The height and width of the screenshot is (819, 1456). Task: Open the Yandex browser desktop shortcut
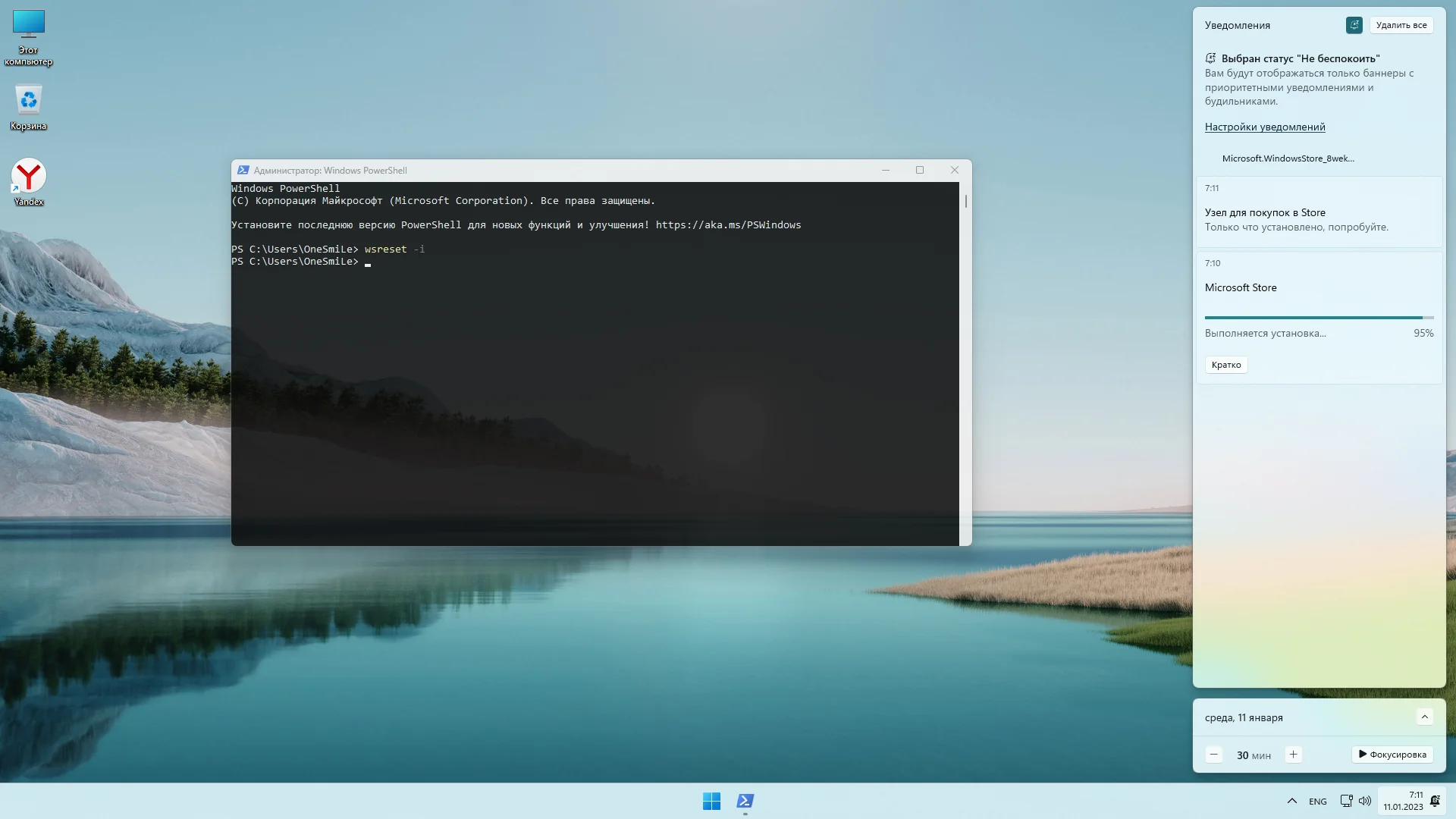point(29,177)
